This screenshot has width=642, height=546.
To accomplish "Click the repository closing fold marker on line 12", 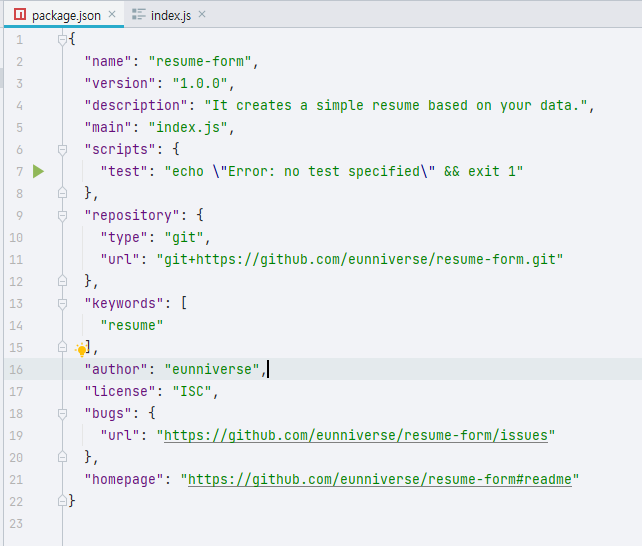I will tap(62, 281).
